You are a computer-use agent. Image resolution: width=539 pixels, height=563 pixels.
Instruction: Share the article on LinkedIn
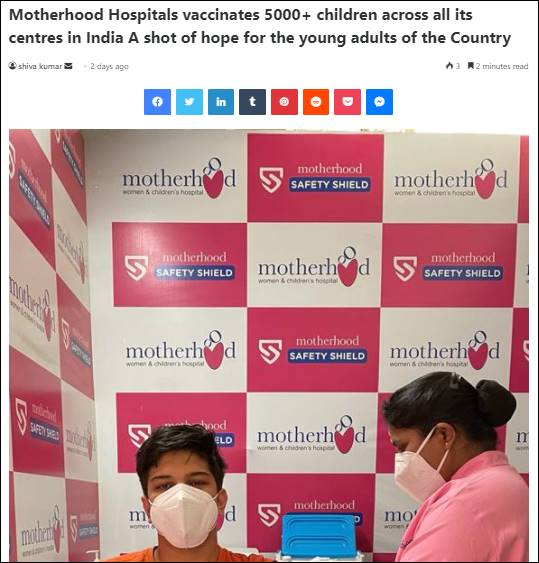pyautogui.click(x=221, y=102)
